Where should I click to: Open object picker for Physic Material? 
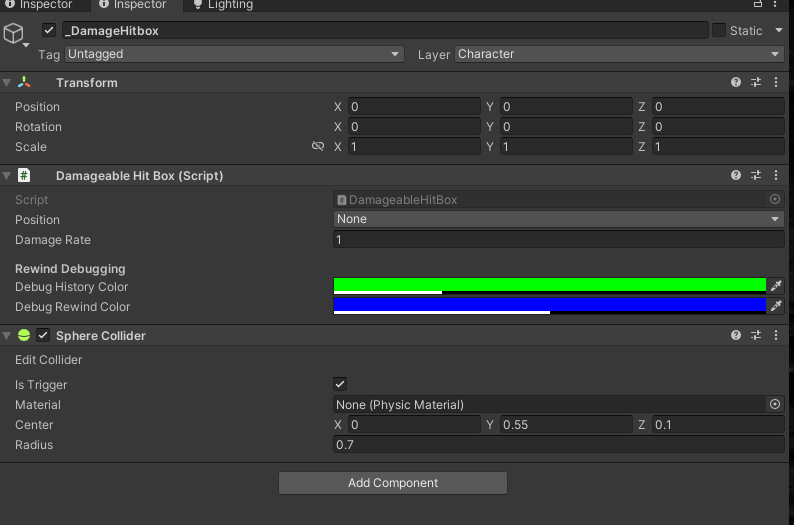click(775, 404)
